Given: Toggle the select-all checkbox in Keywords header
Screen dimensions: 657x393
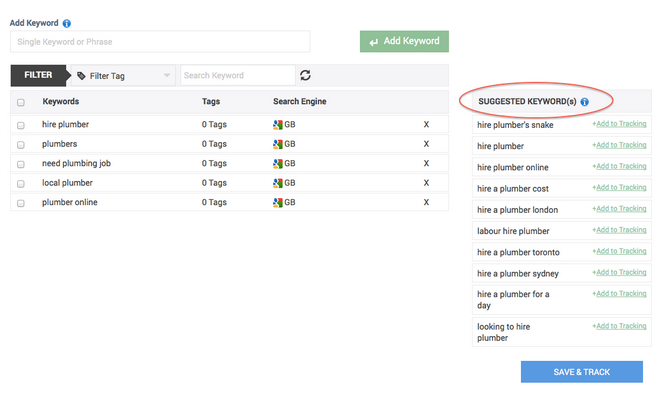Looking at the screenshot, I should [x=21, y=102].
